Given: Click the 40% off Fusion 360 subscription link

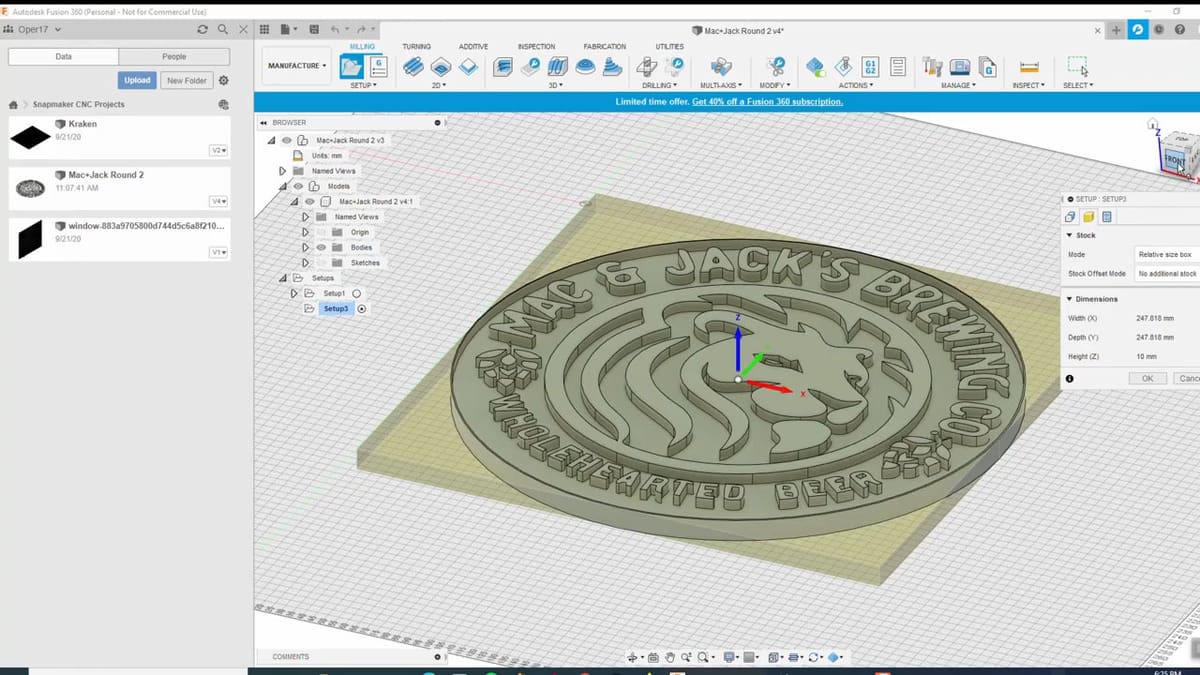Looking at the screenshot, I should pos(767,101).
